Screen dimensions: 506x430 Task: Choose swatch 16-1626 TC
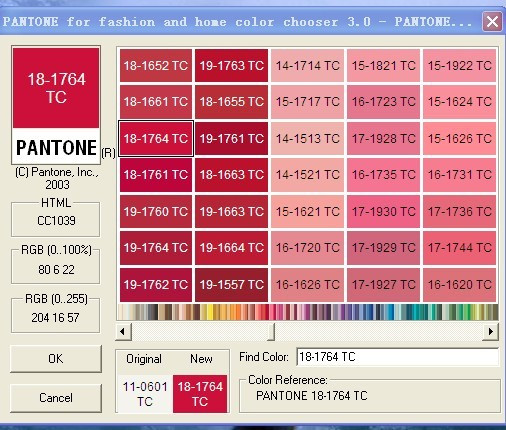pyautogui.click(x=307, y=285)
